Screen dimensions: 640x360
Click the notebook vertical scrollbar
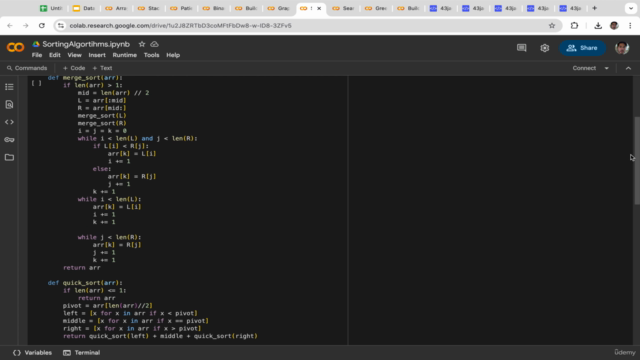(x=637, y=161)
